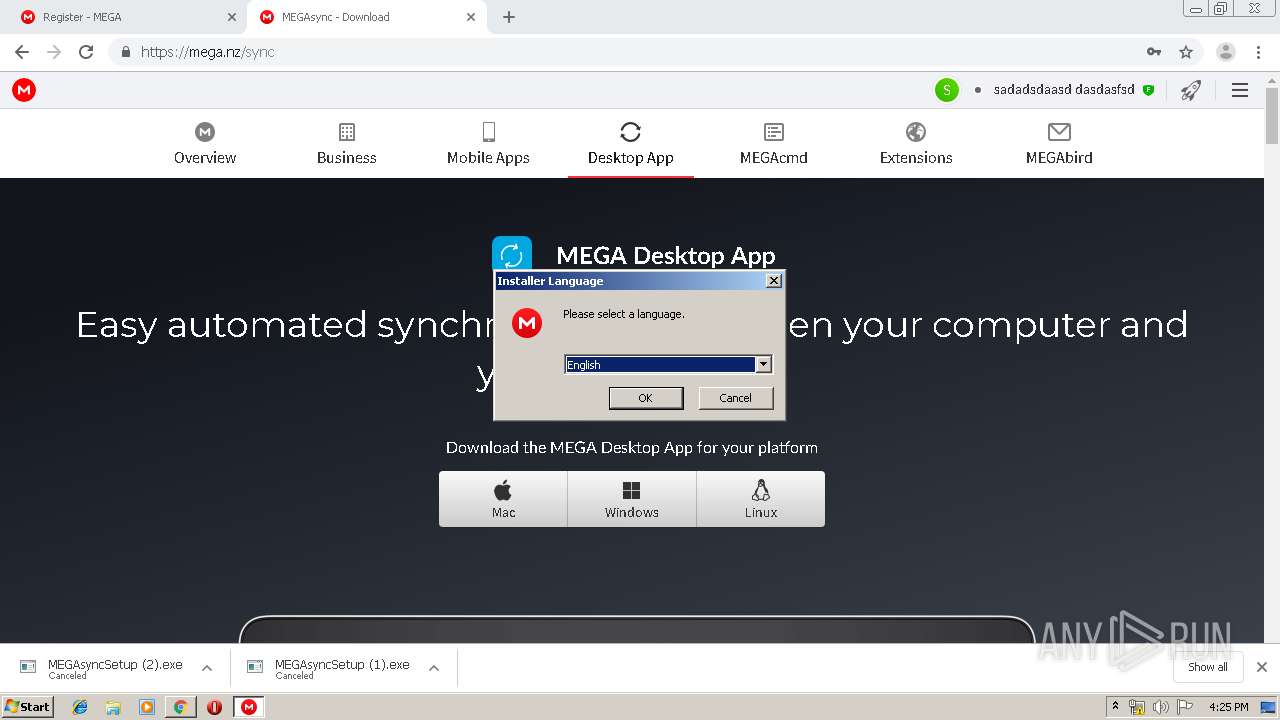
Task: Close the MEGAsync - Download tab
Action: tap(471, 17)
